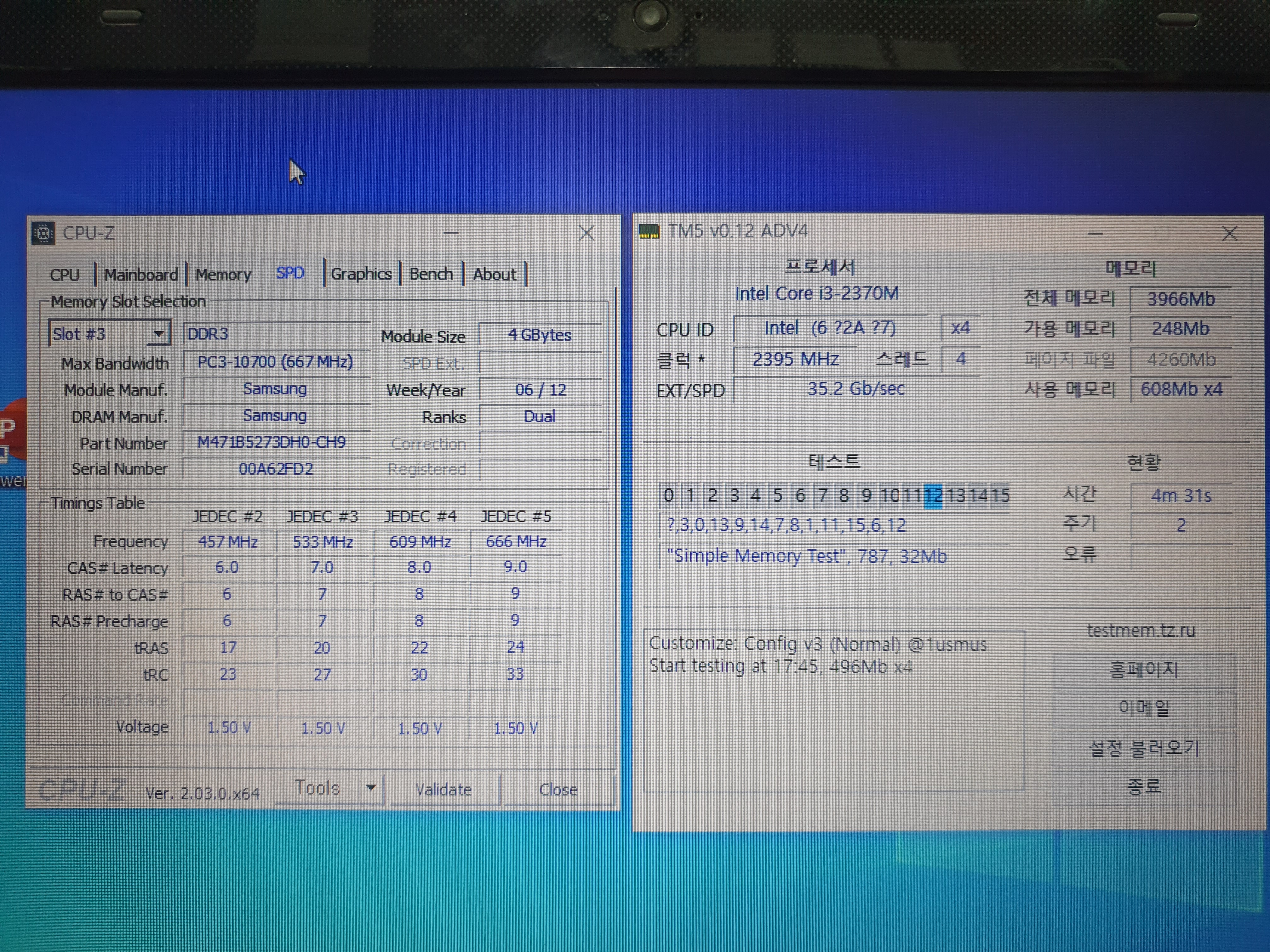Select the SPD tab
This screenshot has height=952, width=1270.
pyautogui.click(x=290, y=273)
